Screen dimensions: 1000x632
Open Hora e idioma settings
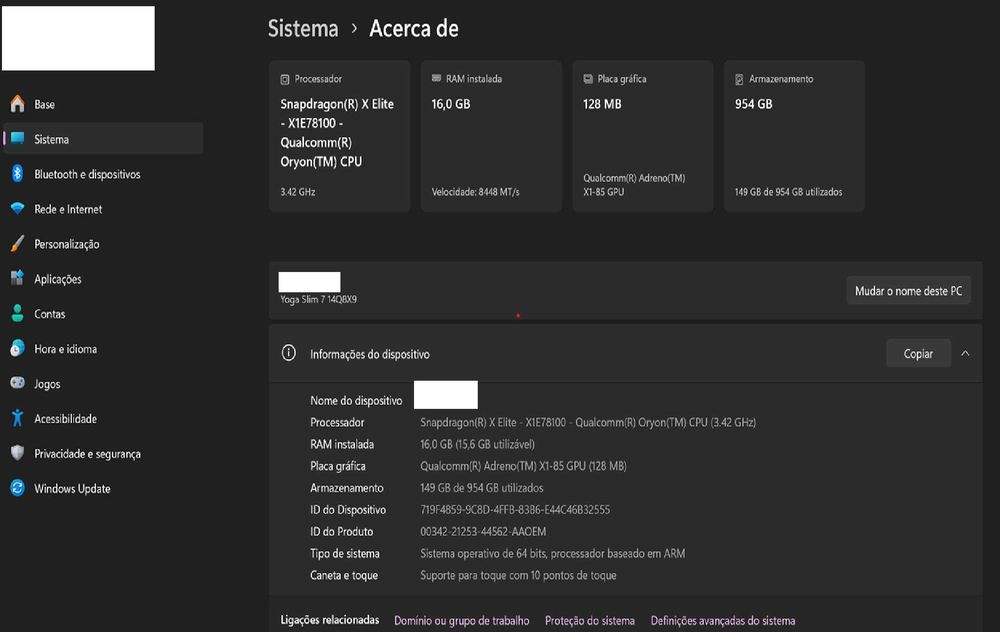click(103, 348)
